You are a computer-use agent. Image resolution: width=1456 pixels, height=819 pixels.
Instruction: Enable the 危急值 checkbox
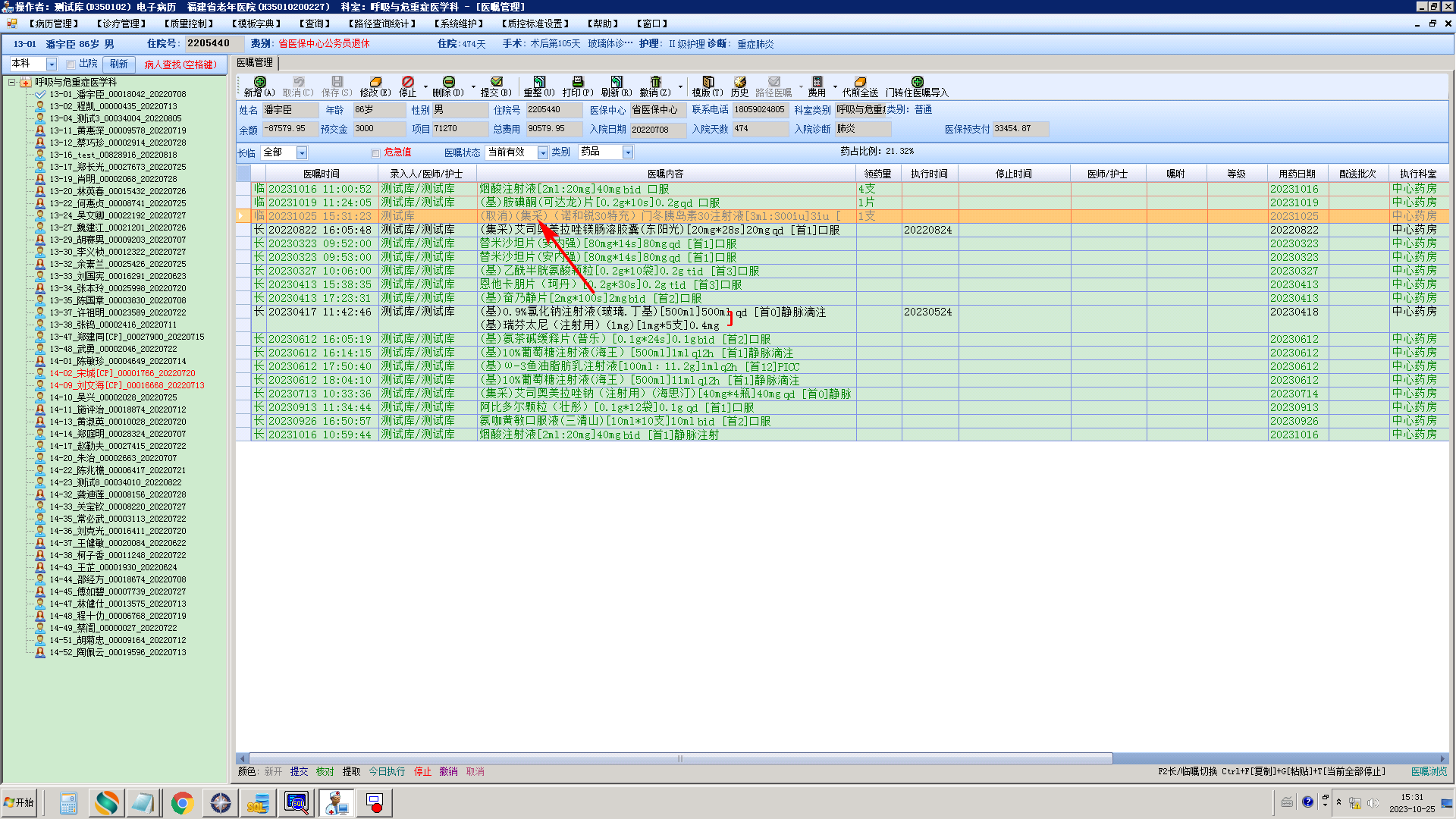(x=375, y=153)
